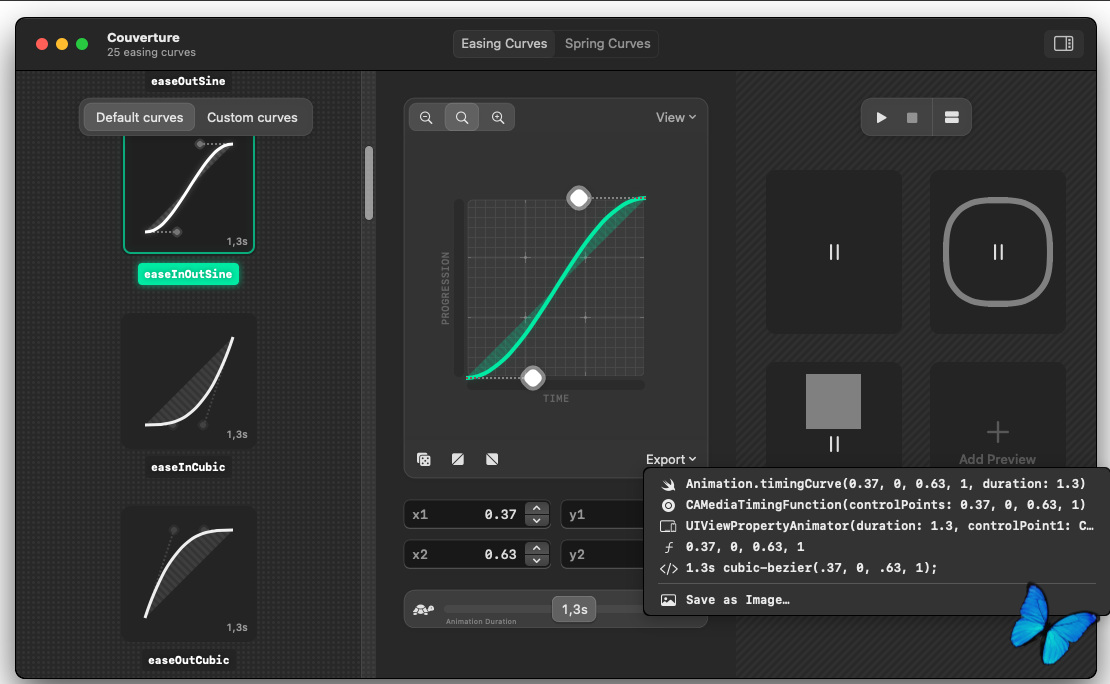Viewport: 1110px width, 684px height.
Task: Click Add Preview tile
Action: tap(997, 441)
